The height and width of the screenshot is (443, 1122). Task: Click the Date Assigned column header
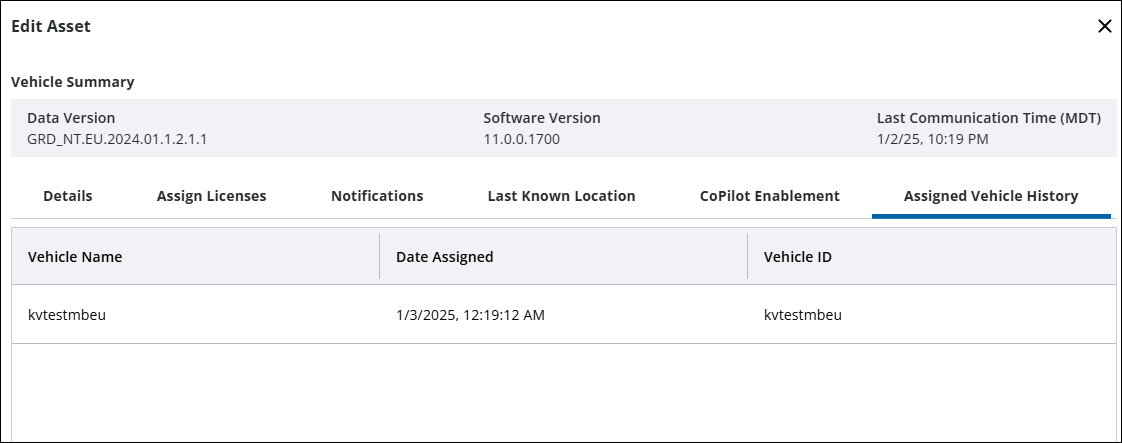point(445,257)
